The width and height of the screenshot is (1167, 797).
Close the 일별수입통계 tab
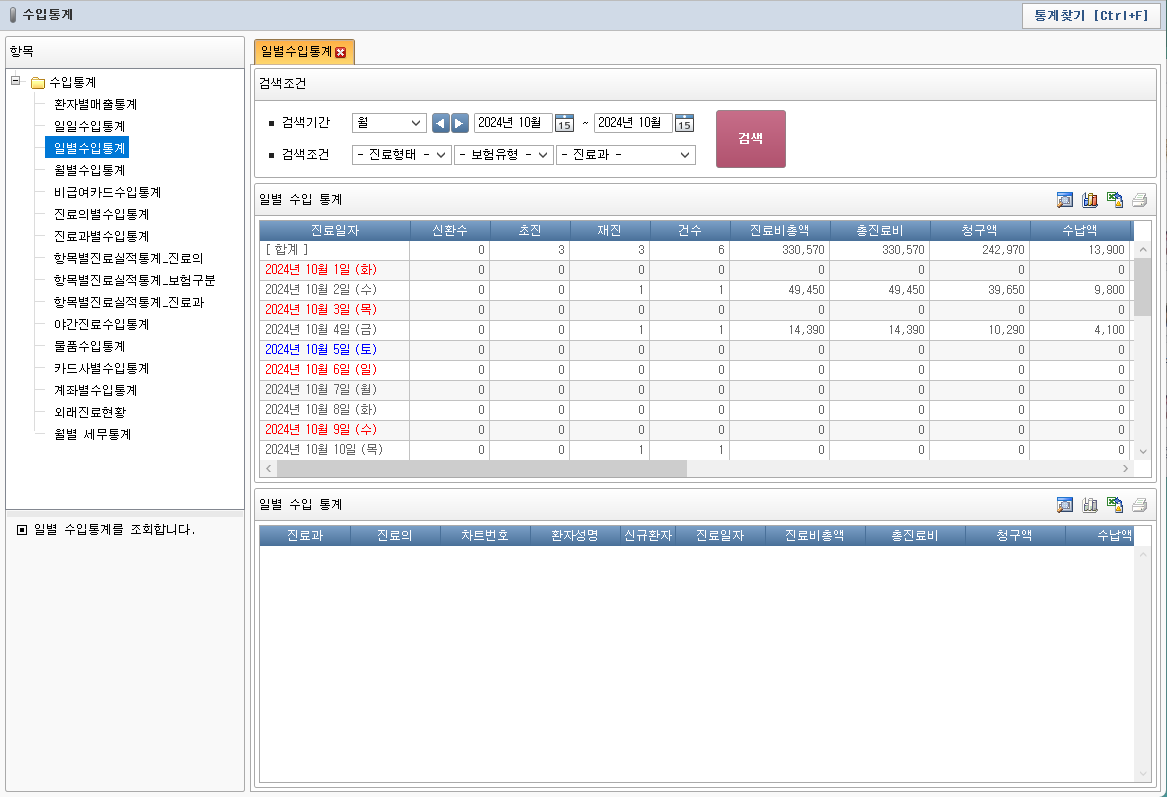point(341,52)
